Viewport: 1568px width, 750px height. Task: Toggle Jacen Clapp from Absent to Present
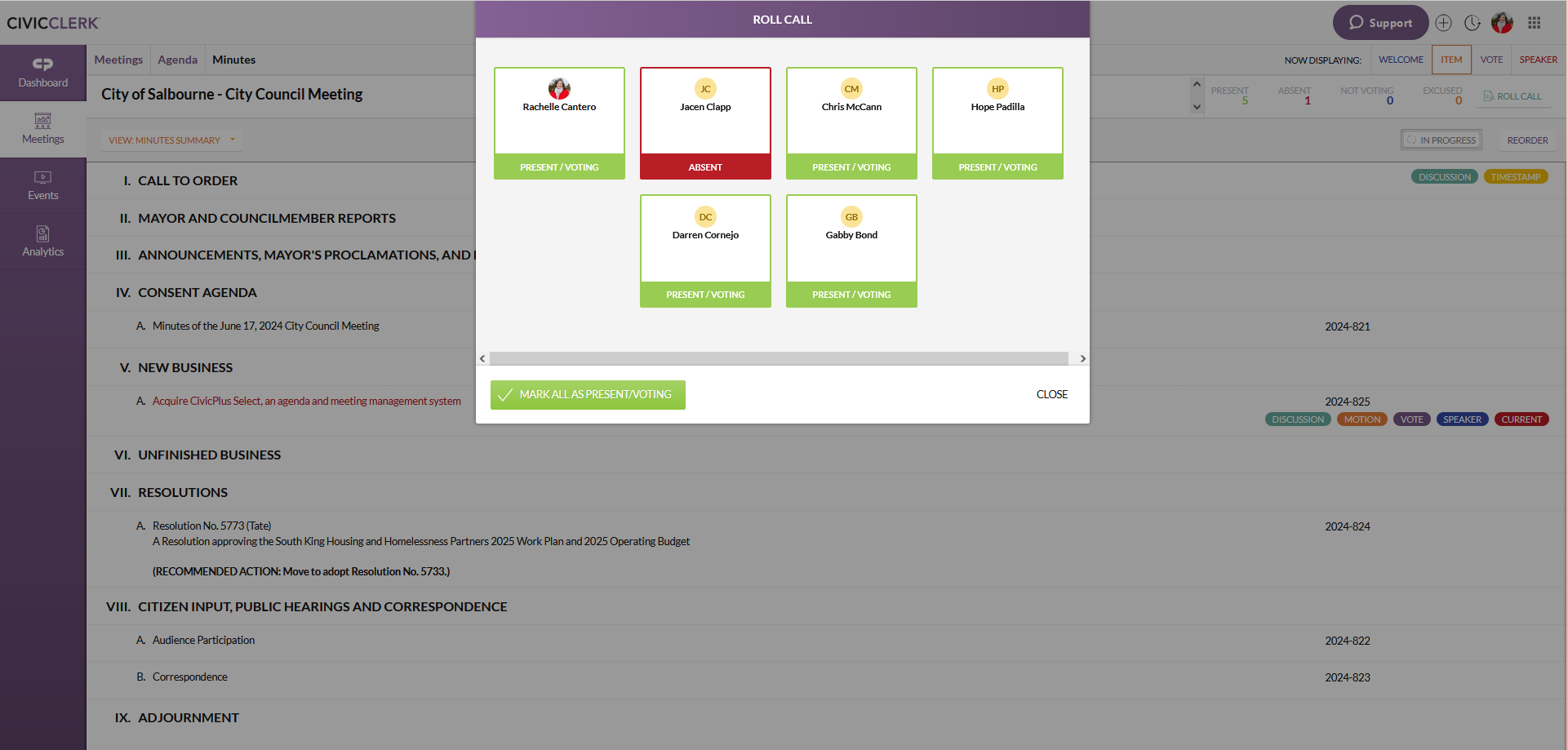pos(705,167)
